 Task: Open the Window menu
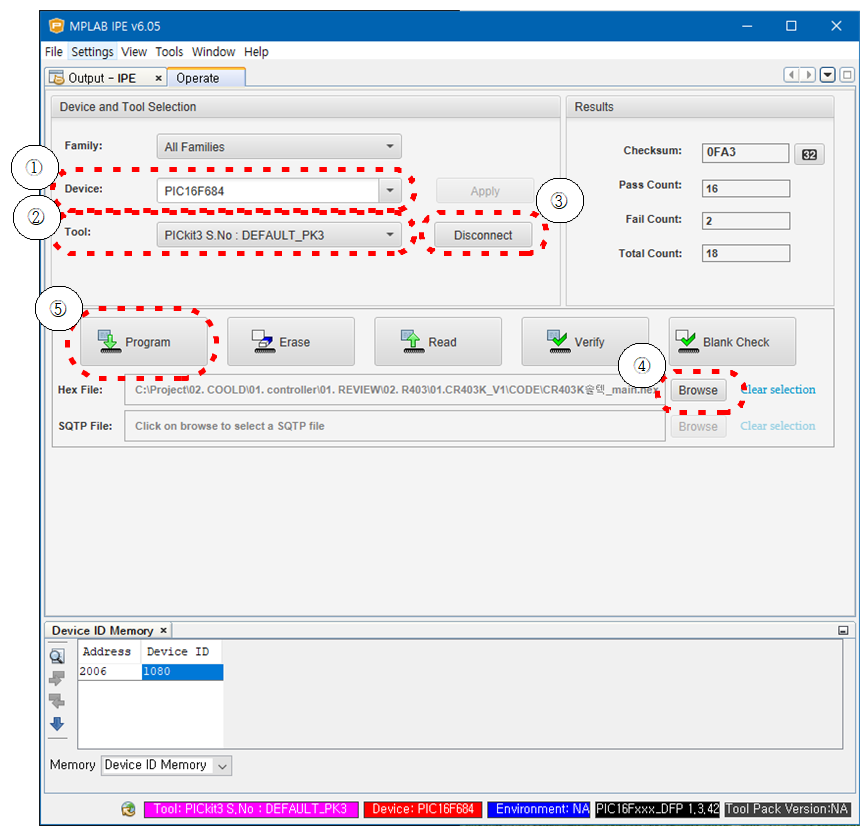(213, 52)
